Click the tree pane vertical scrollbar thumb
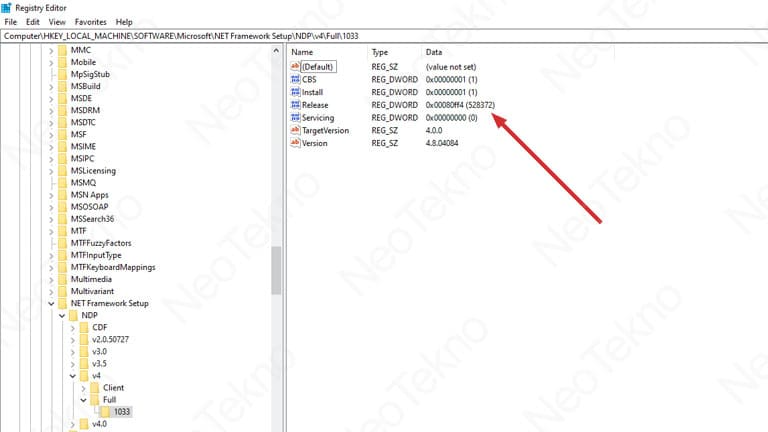This screenshot has width=768, height=432. [x=276, y=270]
